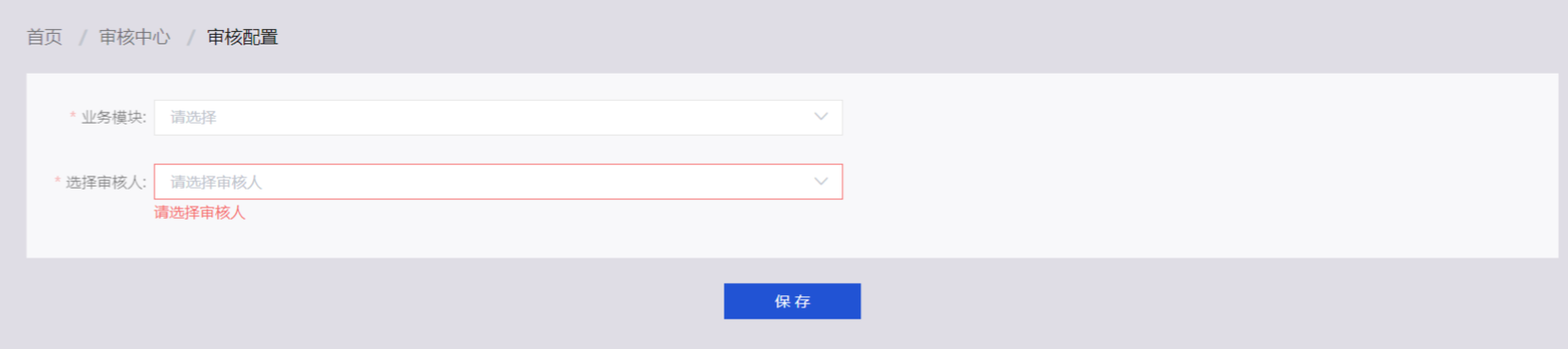Expand the 业务模块 chevron arrow
1568x349 pixels.
[x=821, y=117]
